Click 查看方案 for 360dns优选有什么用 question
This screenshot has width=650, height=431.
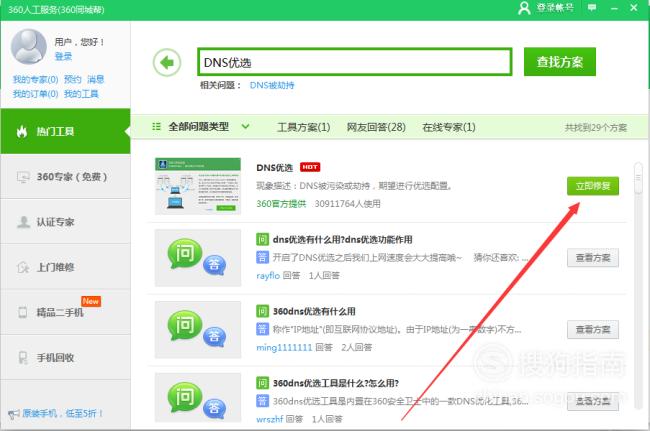pyautogui.click(x=593, y=329)
